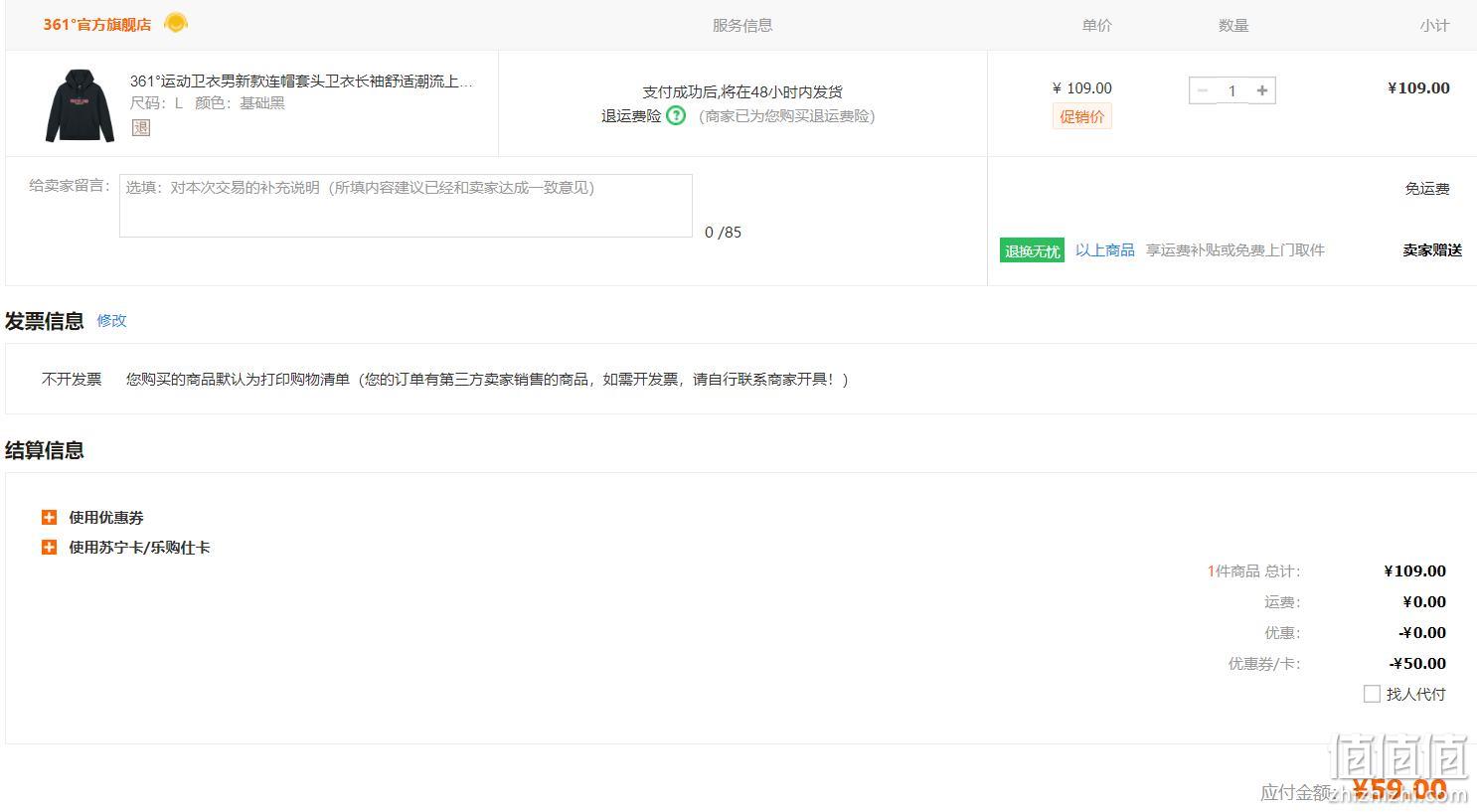Open the 361° hoodie product title
This screenshot has height=812, width=1477.
click(301, 81)
